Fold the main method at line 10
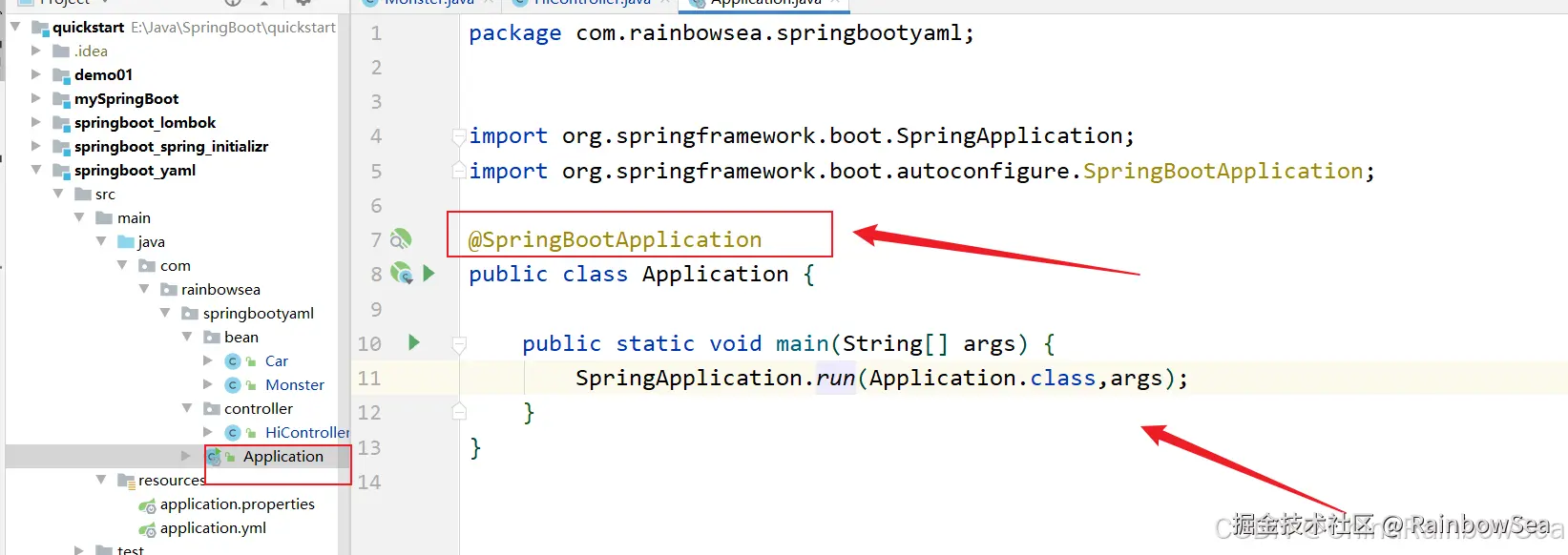 click(x=459, y=343)
